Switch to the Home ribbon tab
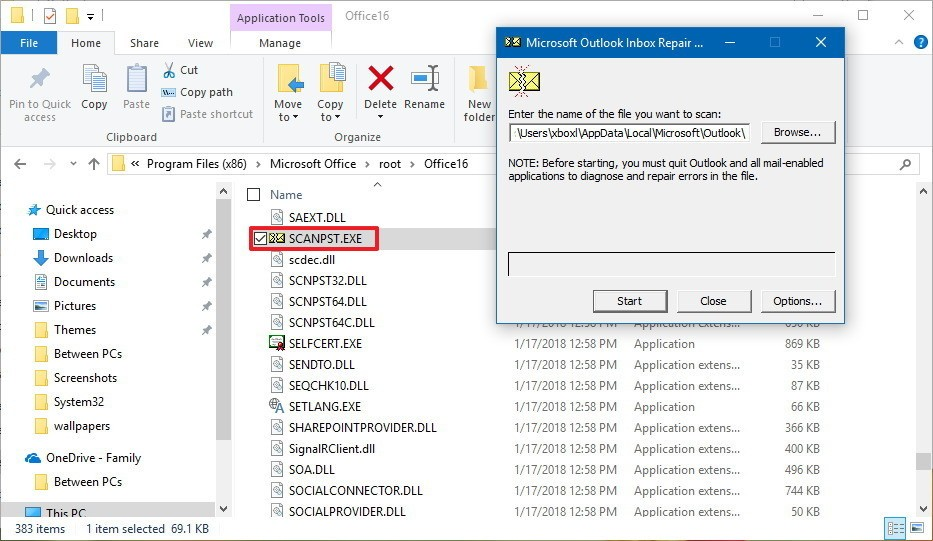Image resolution: width=933 pixels, height=541 pixels. click(x=86, y=43)
